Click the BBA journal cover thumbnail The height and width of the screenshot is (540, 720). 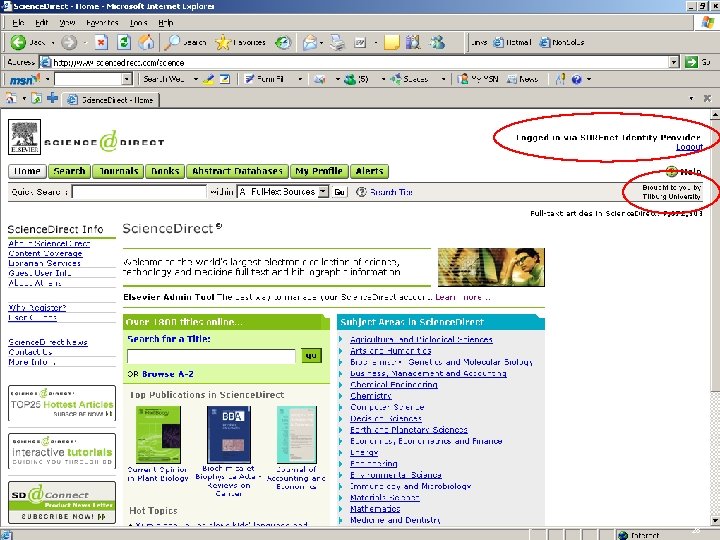tap(229, 434)
